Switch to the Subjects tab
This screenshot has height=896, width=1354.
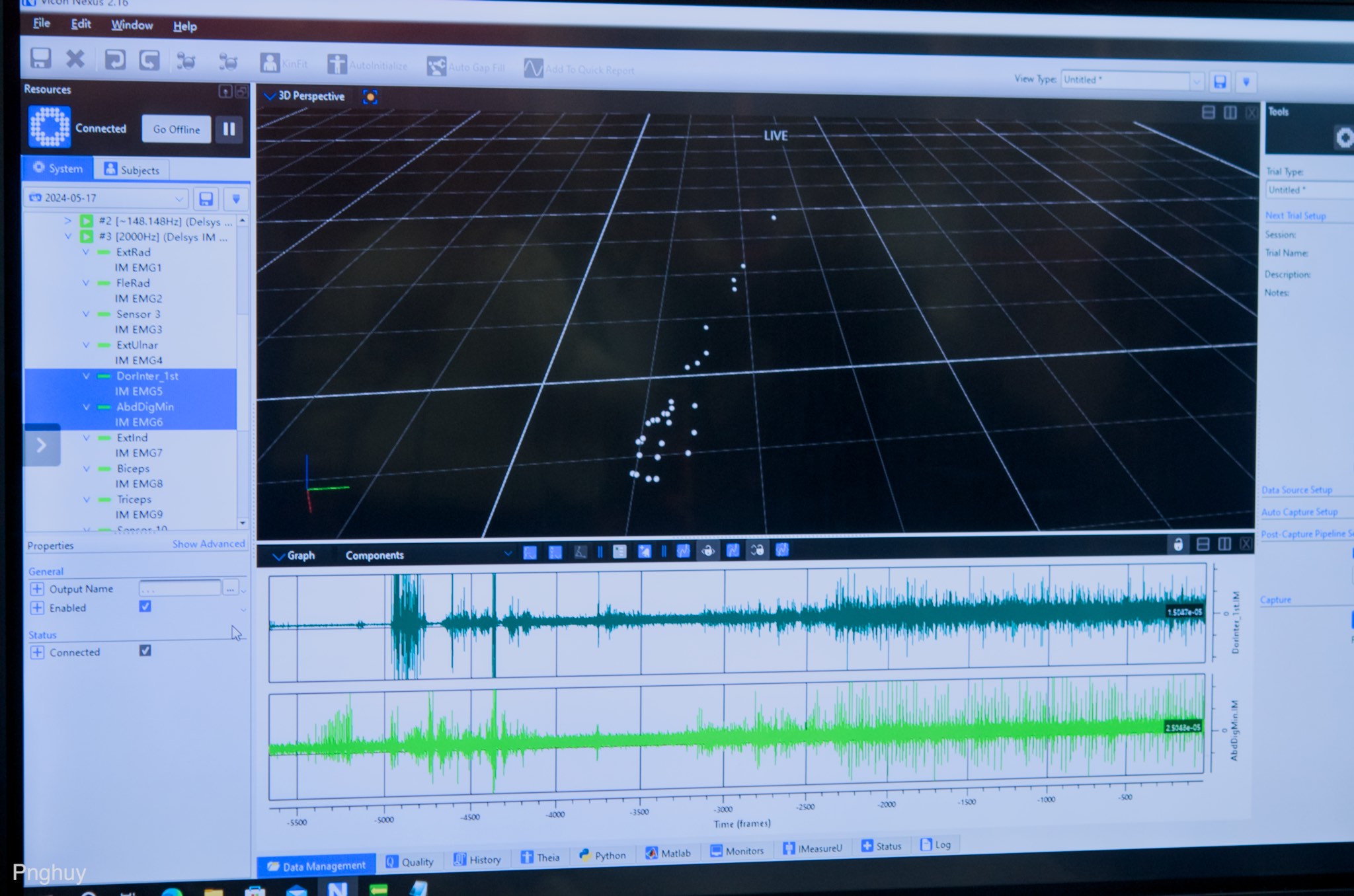(x=132, y=169)
